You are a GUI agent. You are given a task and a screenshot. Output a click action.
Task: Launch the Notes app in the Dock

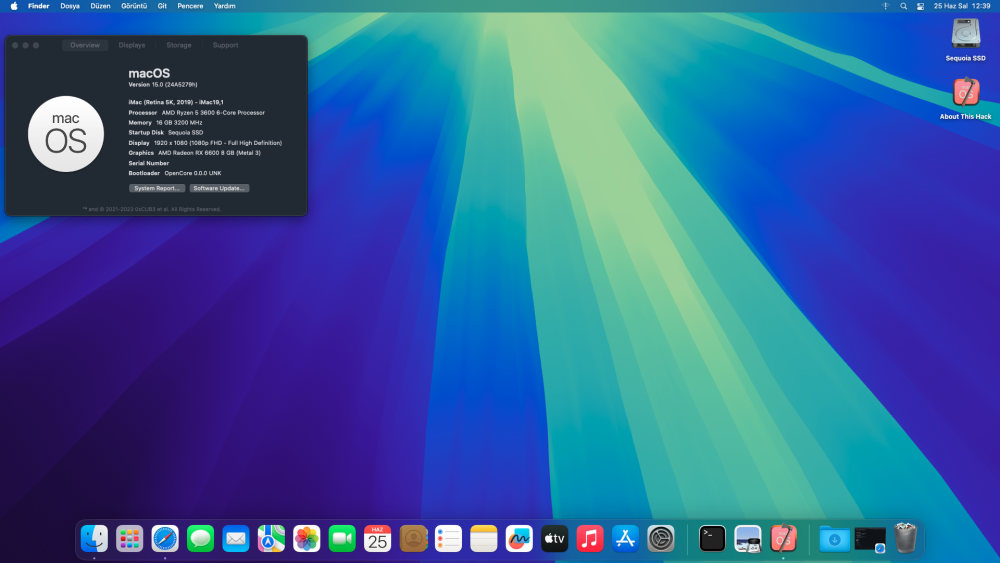[x=483, y=539]
